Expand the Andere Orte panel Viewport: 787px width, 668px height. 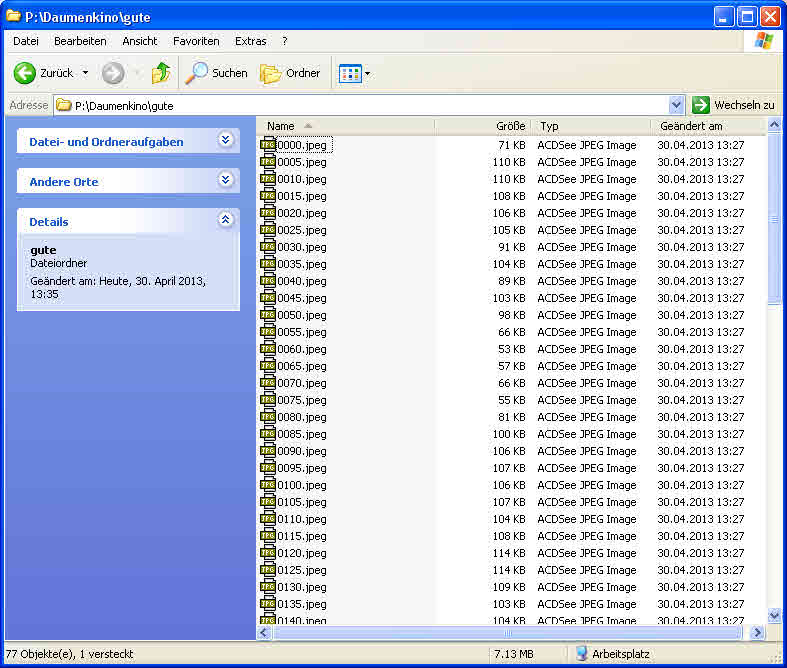click(225, 180)
